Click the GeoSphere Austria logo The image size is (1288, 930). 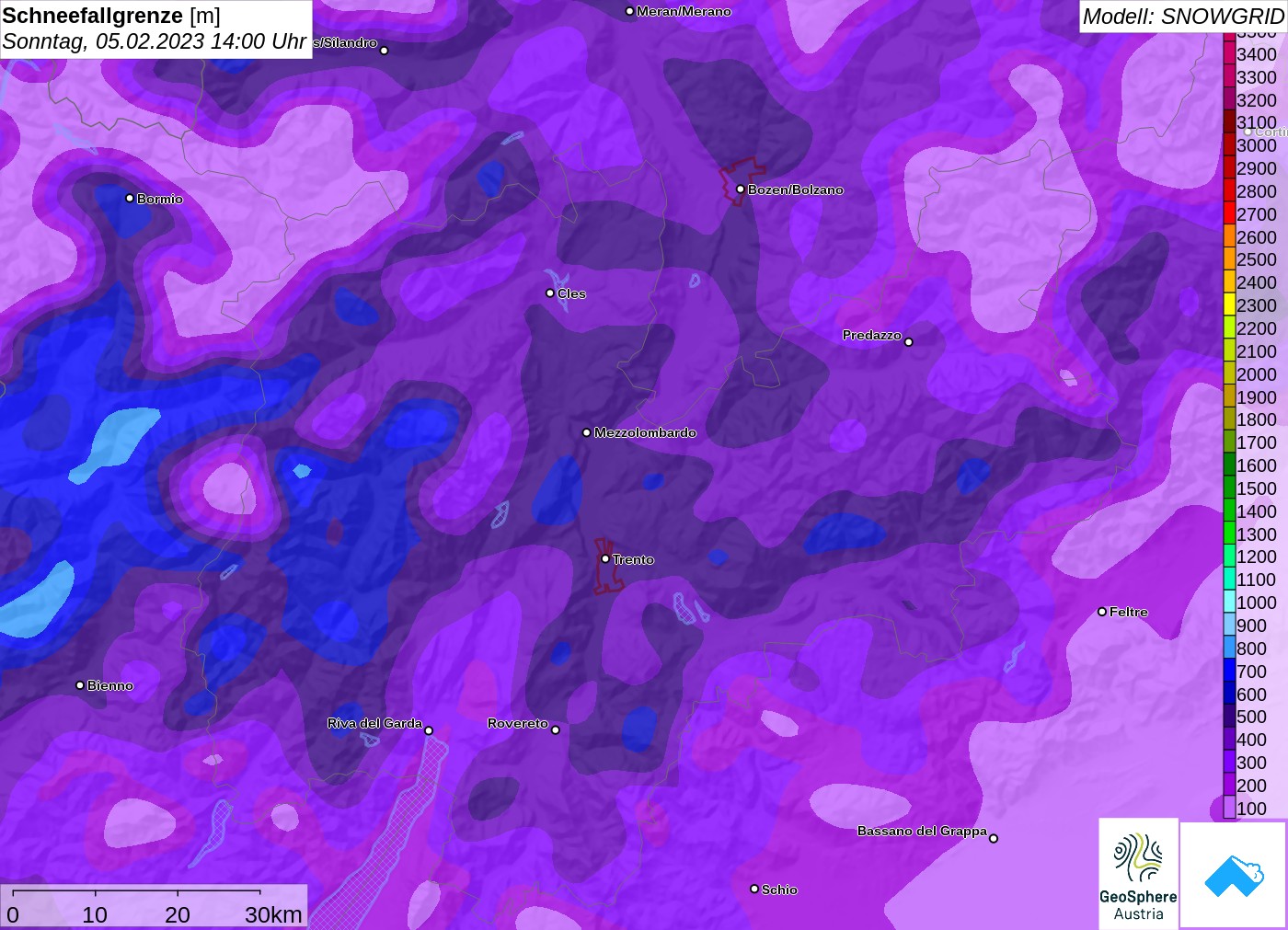pos(1138,874)
